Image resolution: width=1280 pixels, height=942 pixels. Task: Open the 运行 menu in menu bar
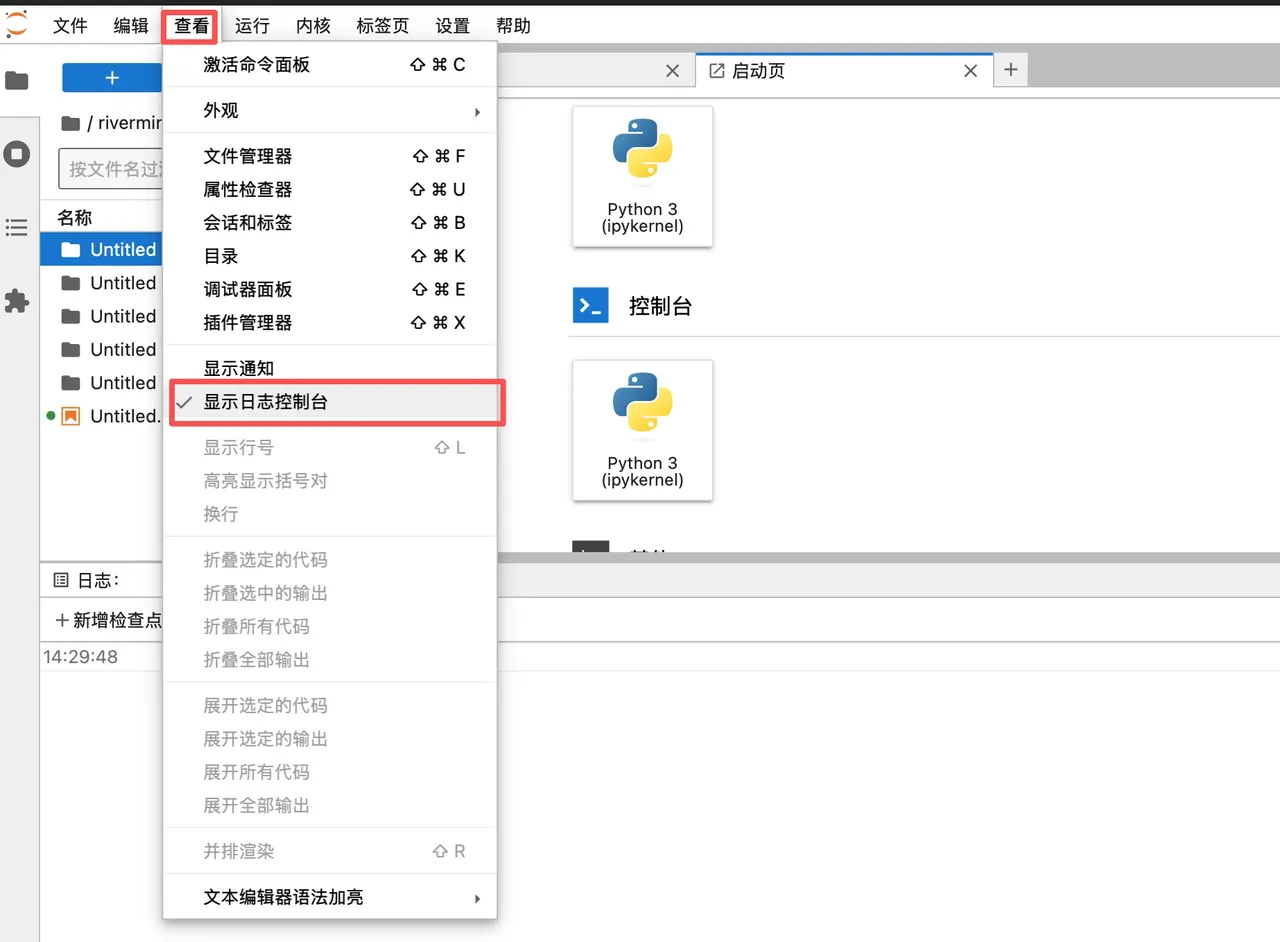pos(252,26)
